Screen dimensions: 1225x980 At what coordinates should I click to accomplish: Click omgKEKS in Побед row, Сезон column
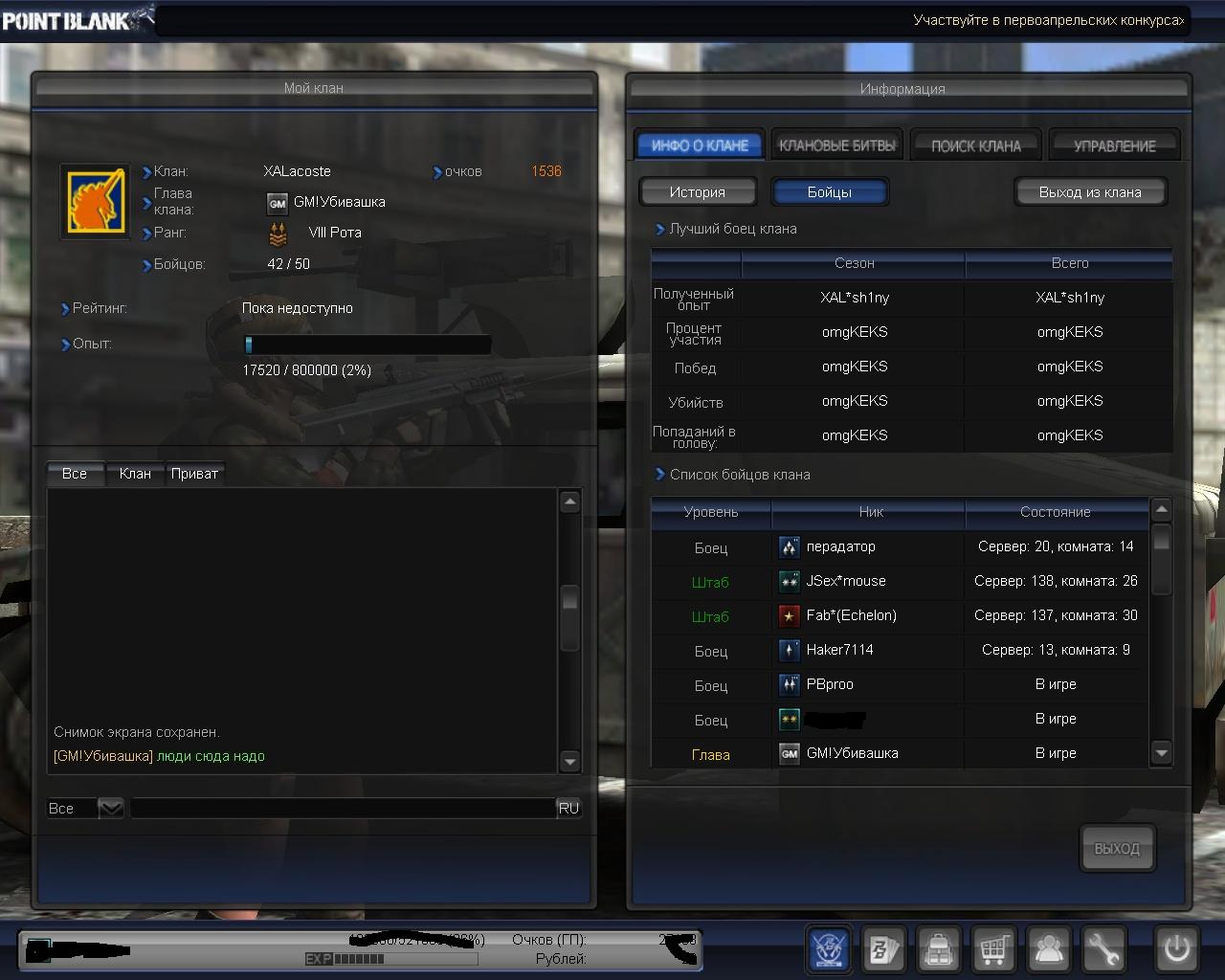(x=855, y=367)
